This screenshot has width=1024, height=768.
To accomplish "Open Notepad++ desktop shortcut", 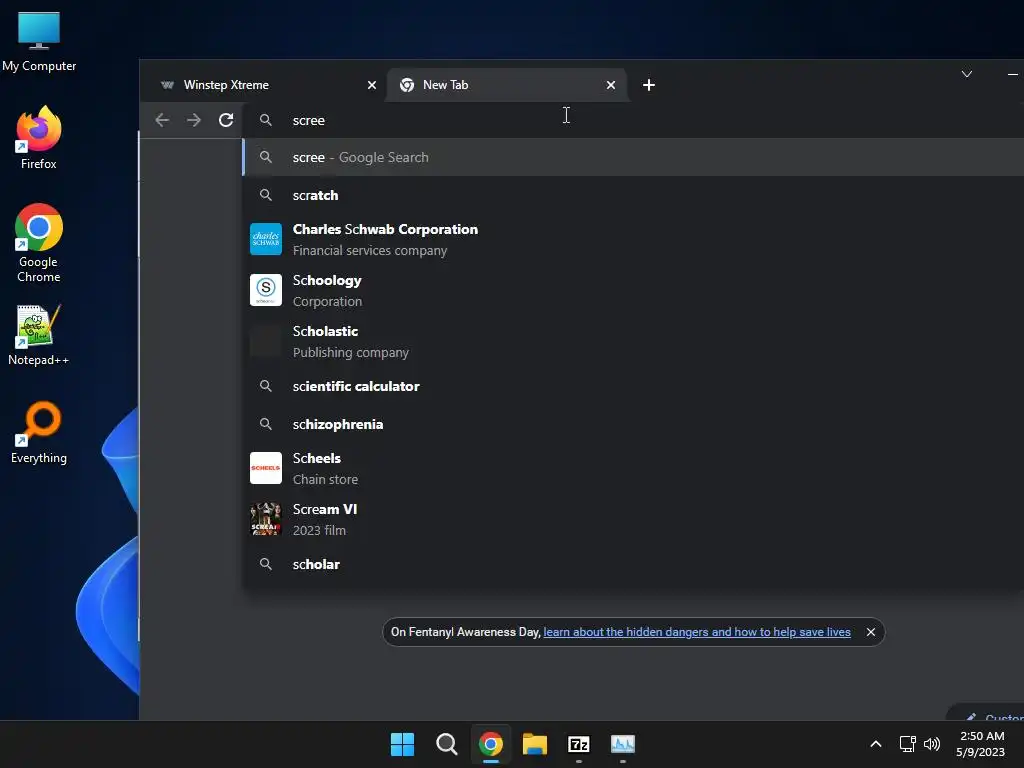I will click(x=39, y=335).
